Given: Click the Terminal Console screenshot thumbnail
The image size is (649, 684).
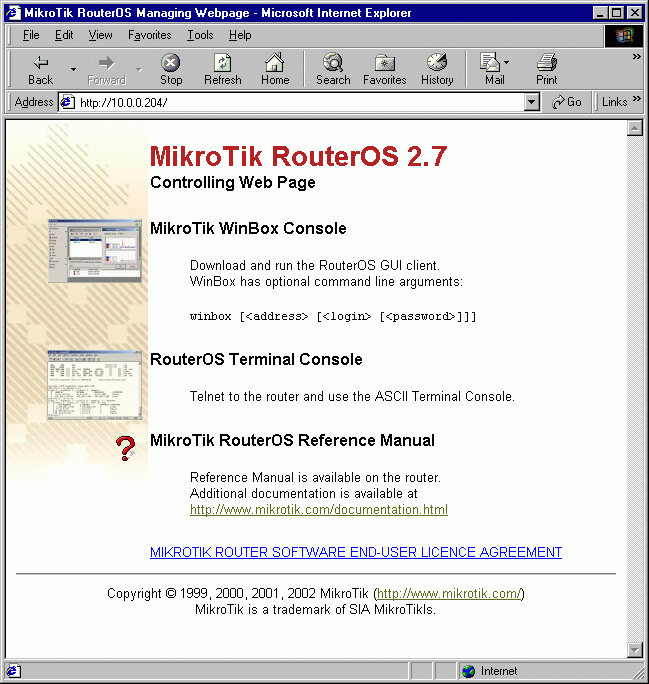Looking at the screenshot, I should pyautogui.click(x=95, y=385).
